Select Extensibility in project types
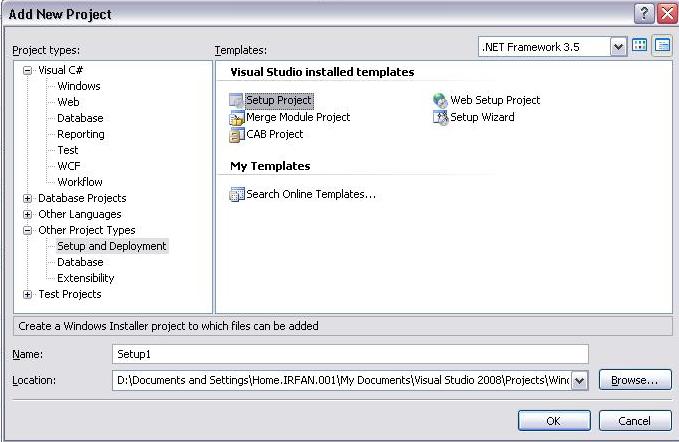The width and height of the screenshot is (679, 442). coord(86,278)
